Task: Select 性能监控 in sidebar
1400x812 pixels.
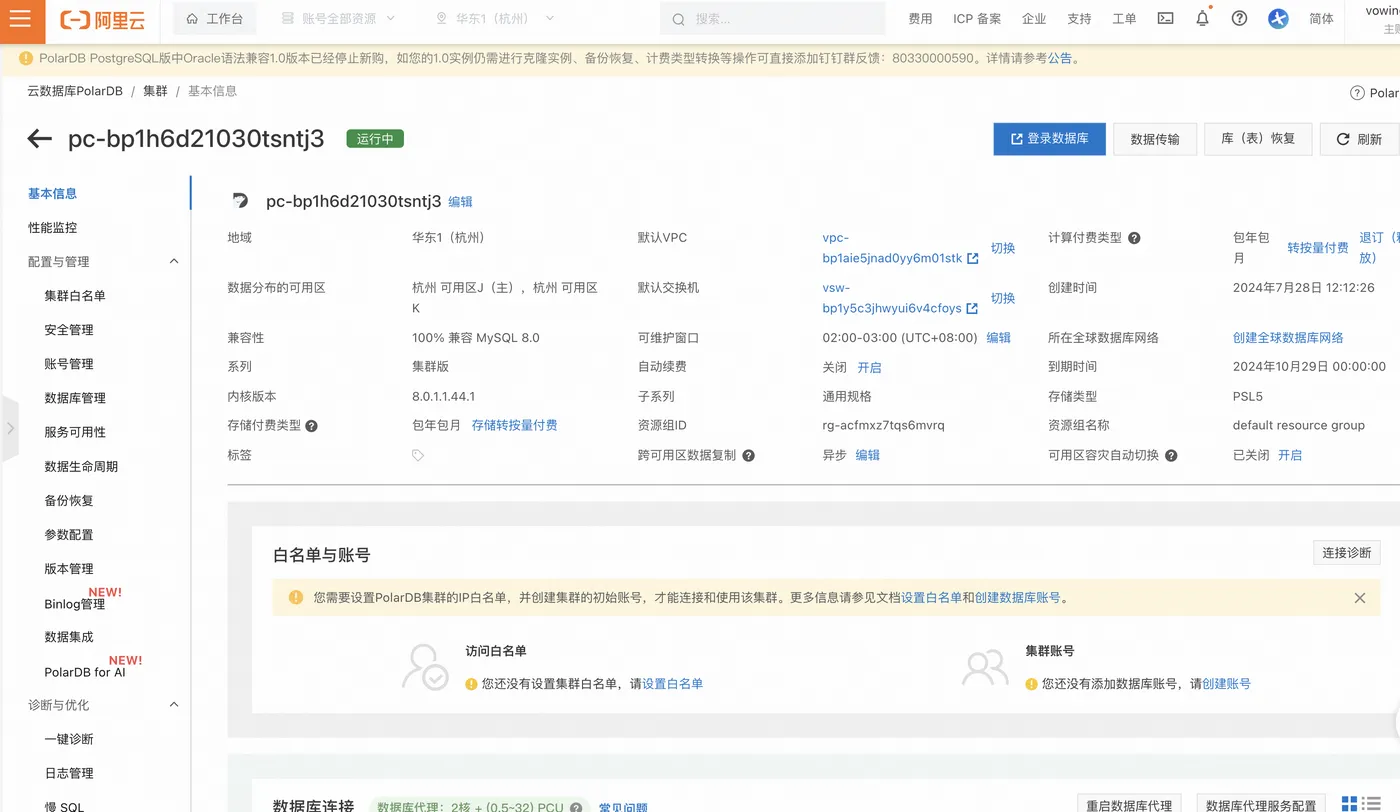Action: pyautogui.click(x=52, y=228)
